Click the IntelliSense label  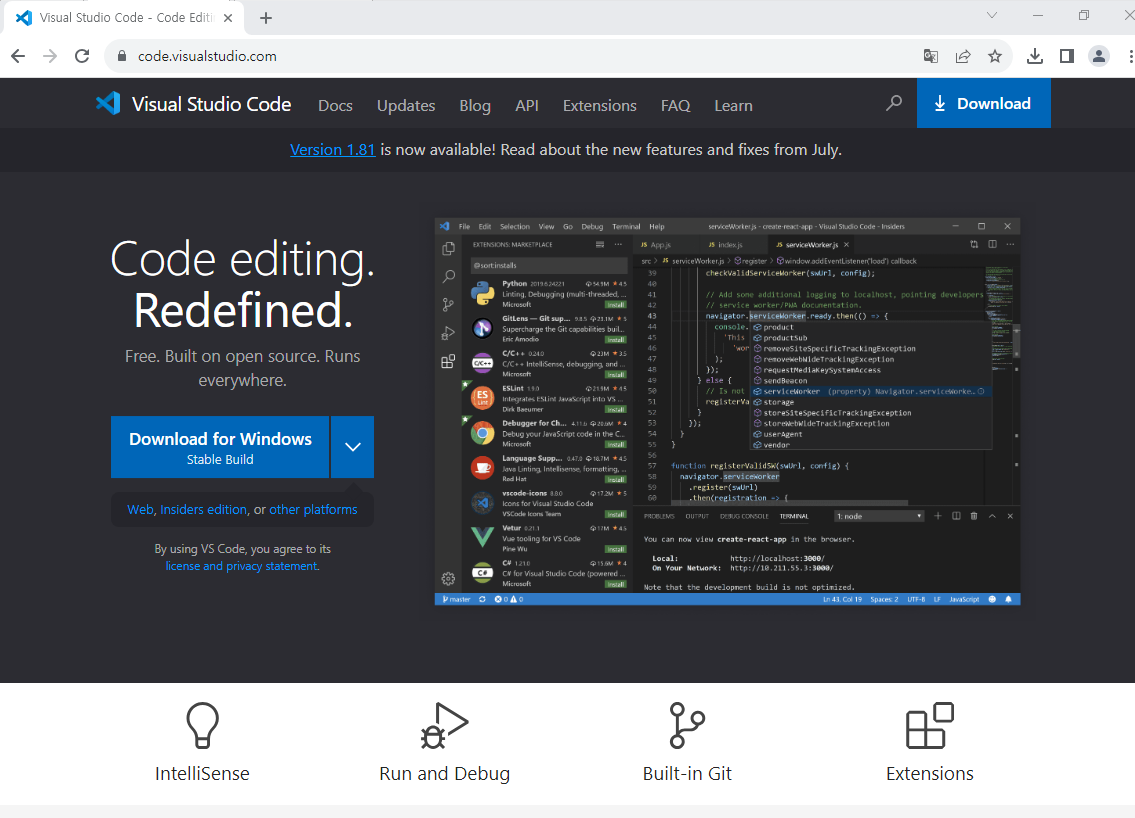[202, 774]
